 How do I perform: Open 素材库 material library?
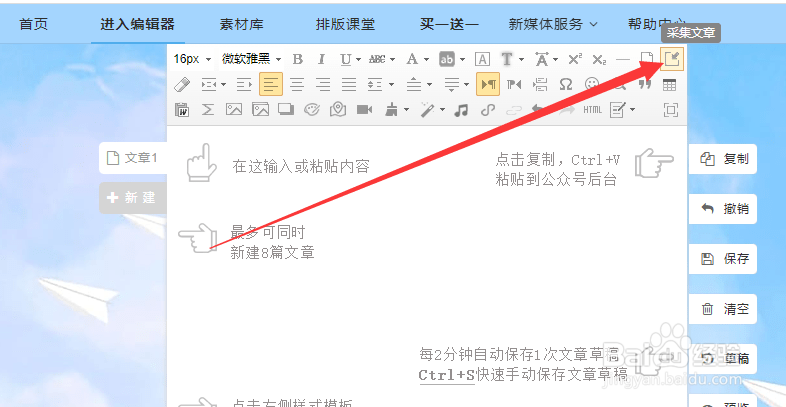[x=242, y=24]
